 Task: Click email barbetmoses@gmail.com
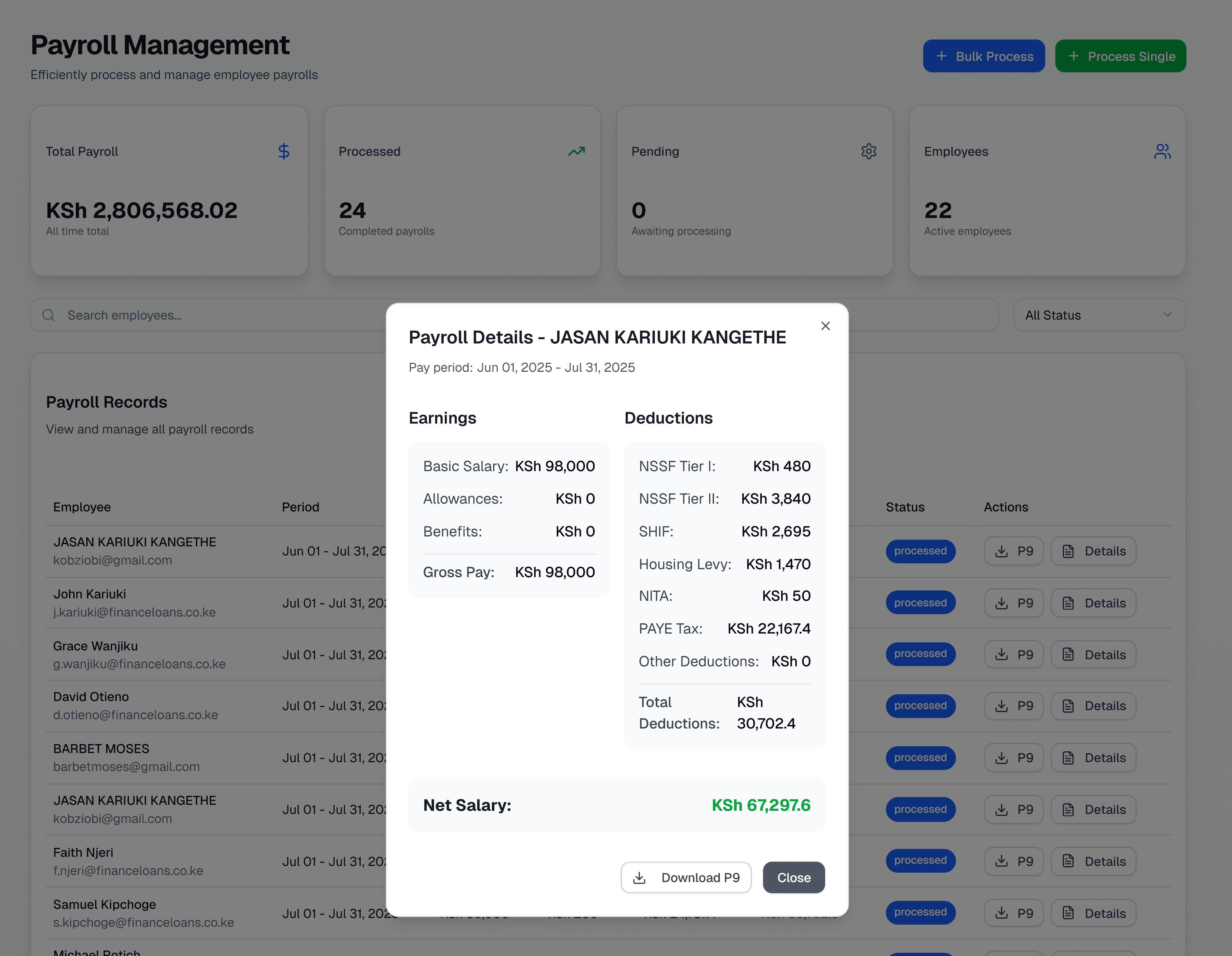click(x=126, y=767)
